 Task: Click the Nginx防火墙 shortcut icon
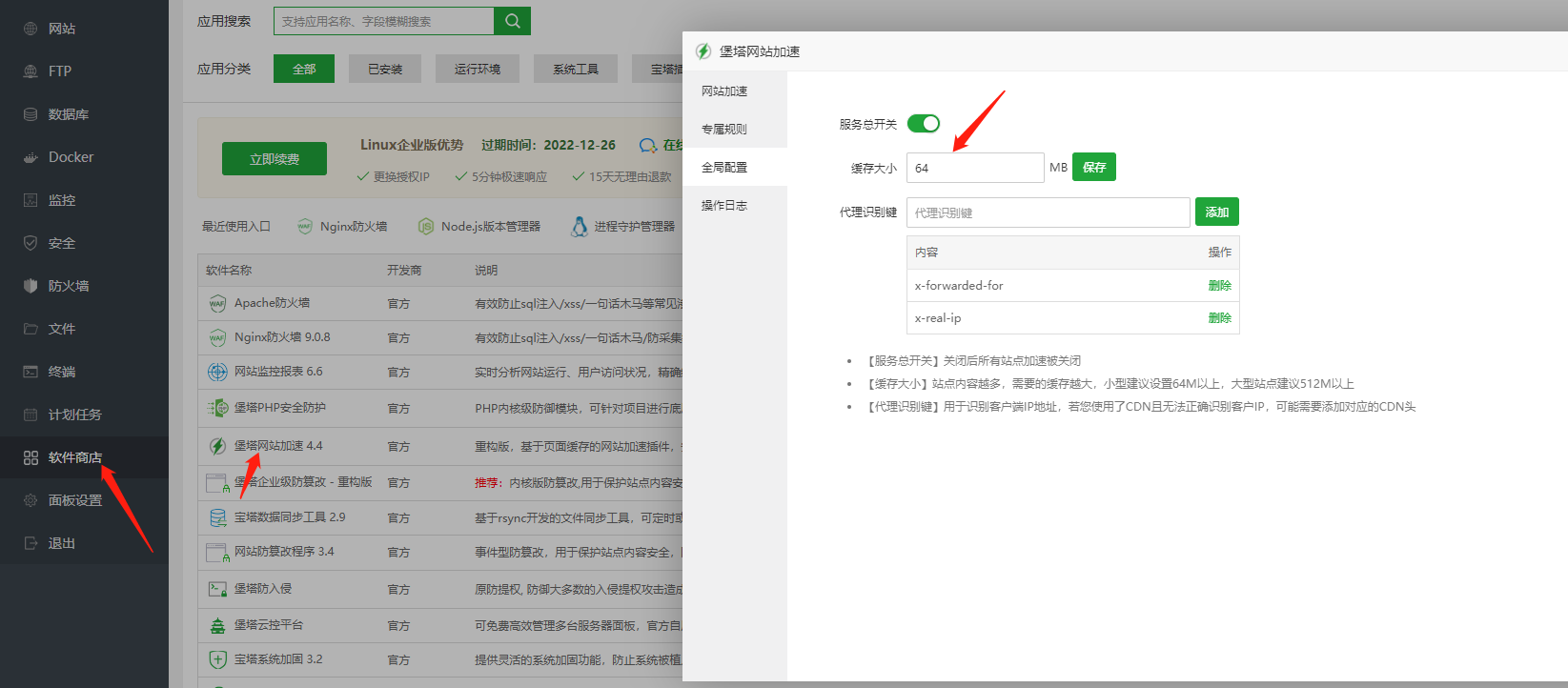tap(305, 226)
